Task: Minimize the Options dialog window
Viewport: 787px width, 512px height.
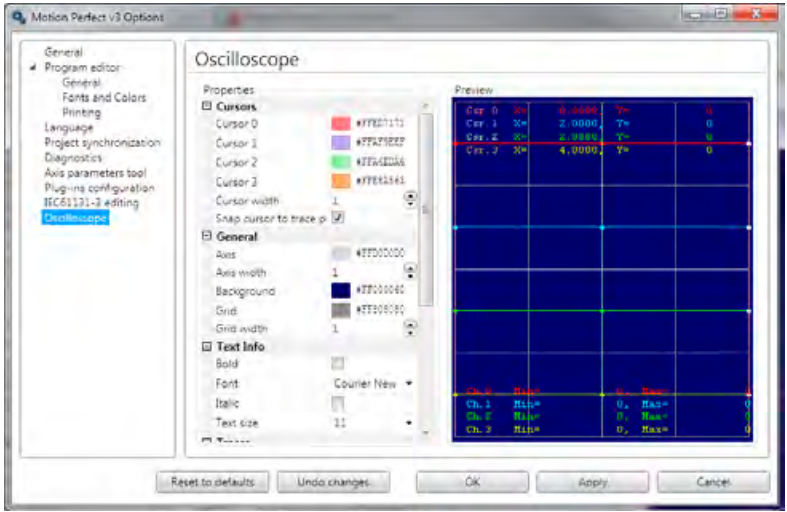Action: pyautogui.click(x=696, y=15)
